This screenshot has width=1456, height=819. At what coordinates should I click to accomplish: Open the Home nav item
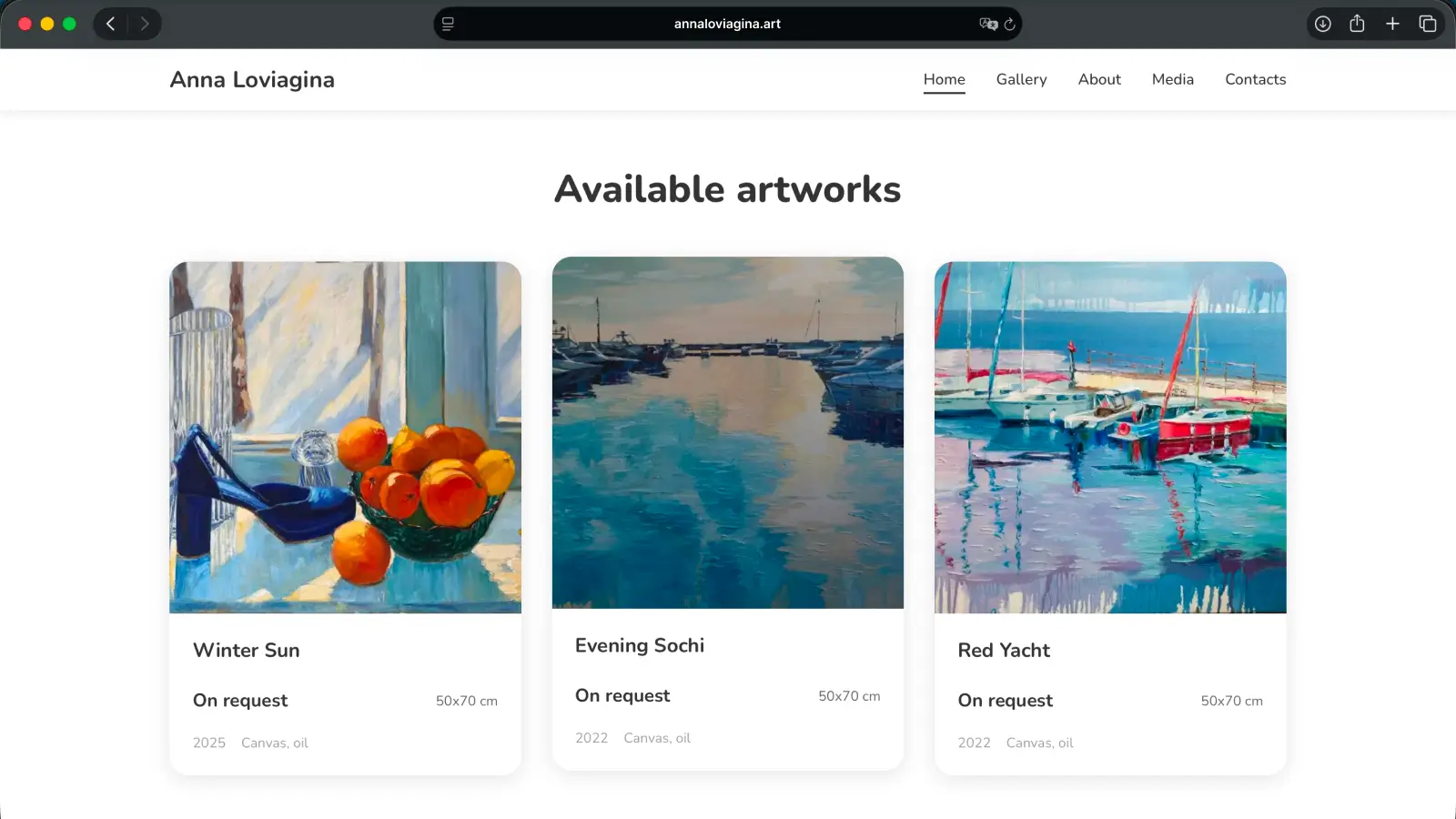[x=945, y=80]
